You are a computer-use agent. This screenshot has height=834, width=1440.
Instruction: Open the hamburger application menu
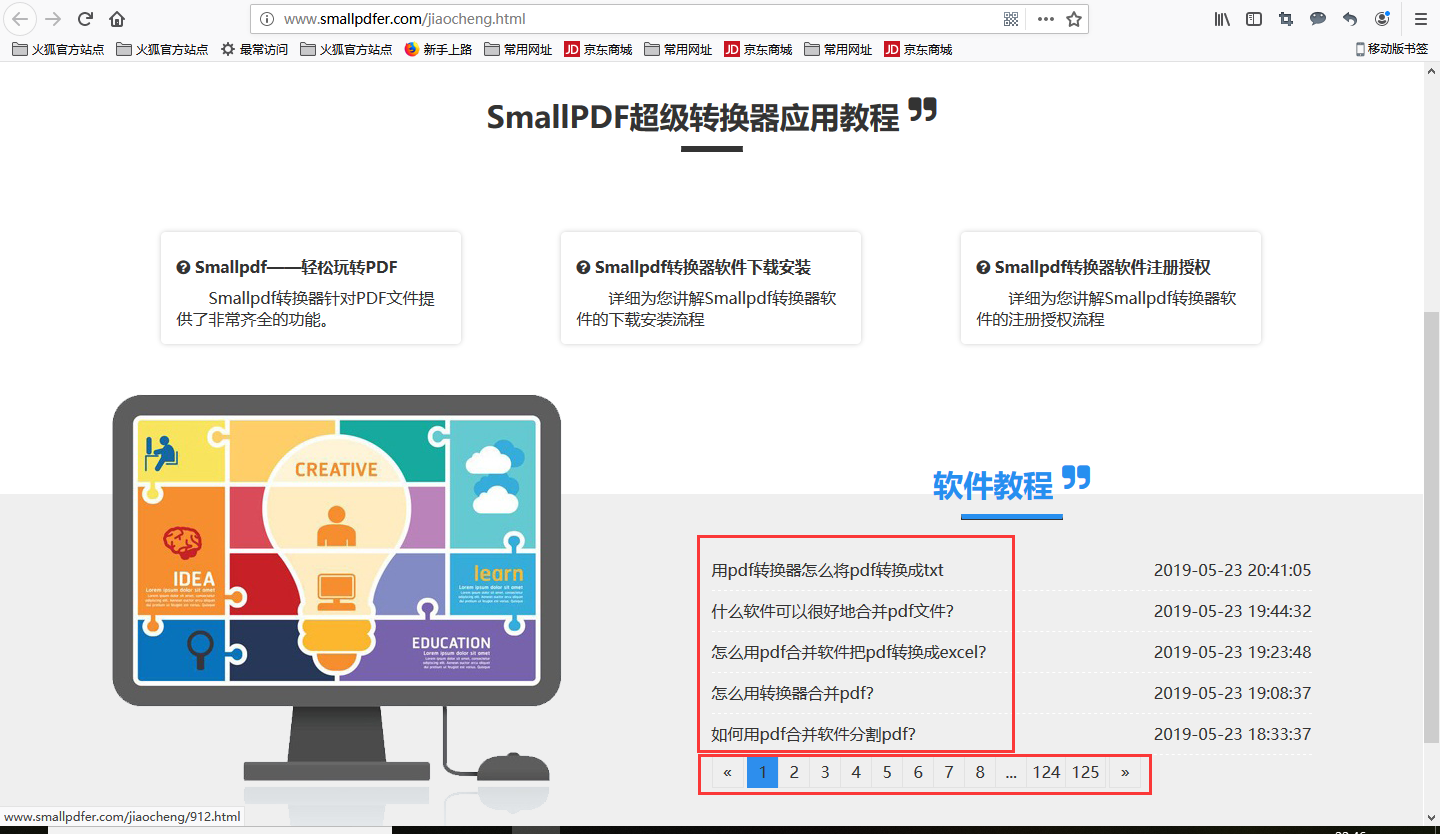[x=1420, y=19]
